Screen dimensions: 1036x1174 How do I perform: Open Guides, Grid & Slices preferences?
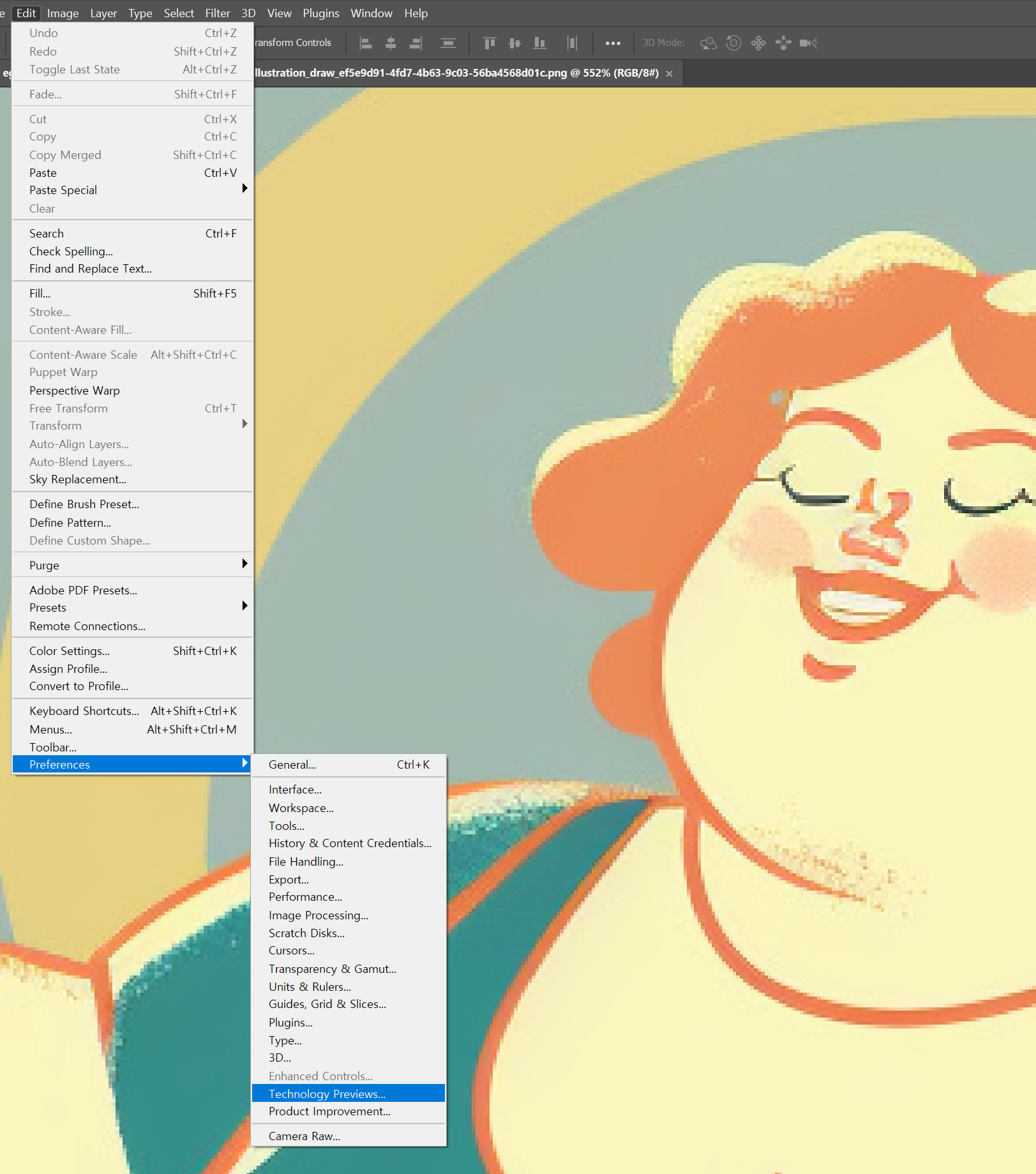[349, 1004]
